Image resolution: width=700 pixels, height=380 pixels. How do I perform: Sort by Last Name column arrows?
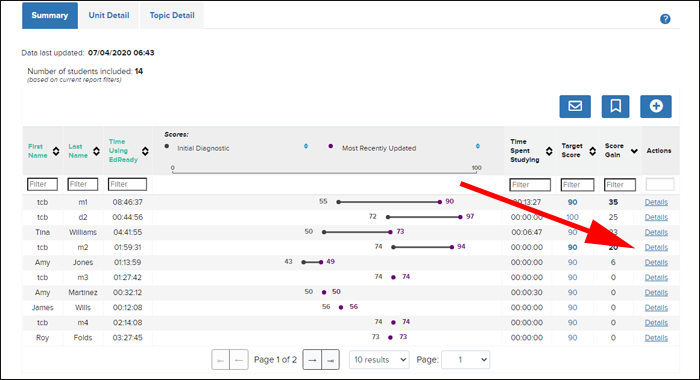click(x=96, y=151)
